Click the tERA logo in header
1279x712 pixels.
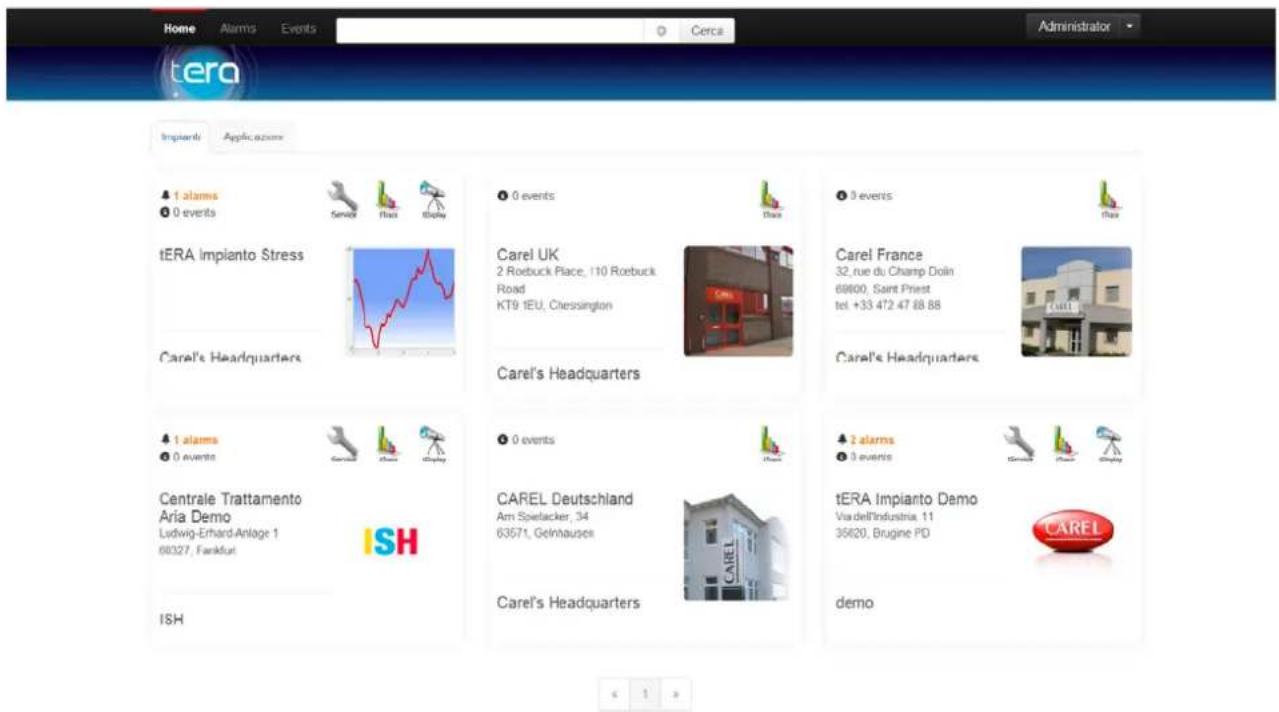tap(205, 76)
